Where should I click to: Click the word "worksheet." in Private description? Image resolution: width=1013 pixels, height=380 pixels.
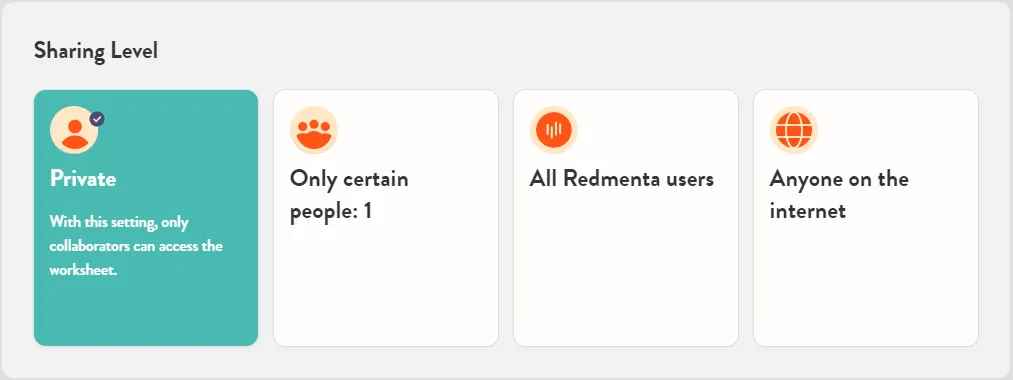83,270
